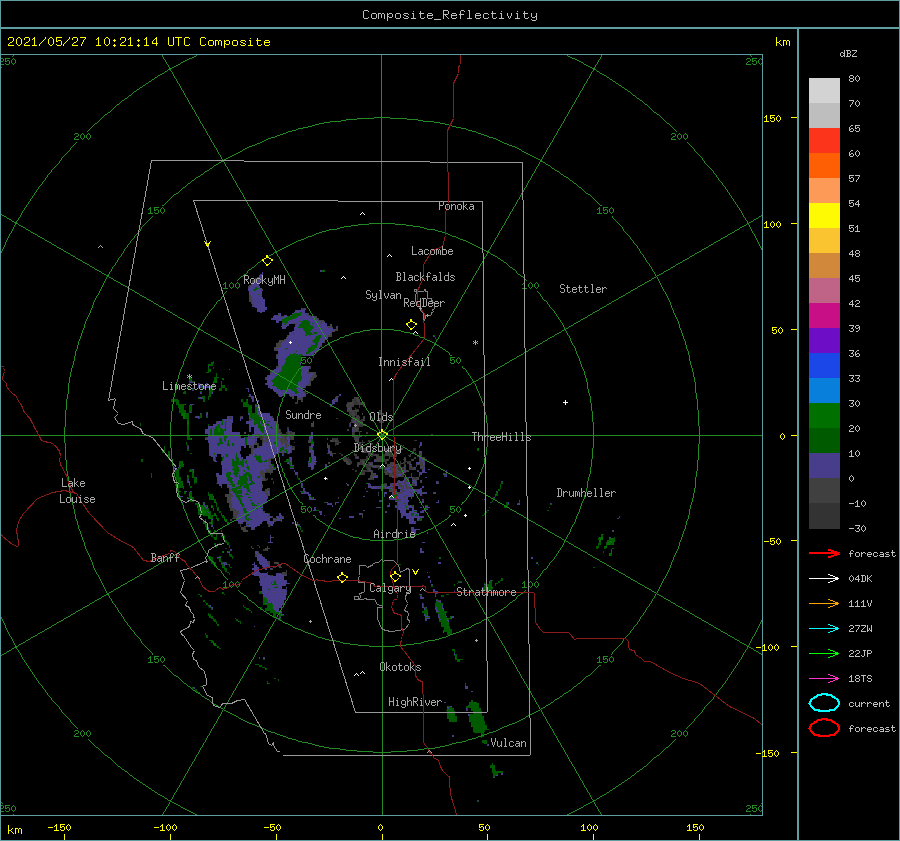This screenshot has width=900, height=841.
Task: Select the blue 33-36 dBZ swatch
Action: (824, 365)
